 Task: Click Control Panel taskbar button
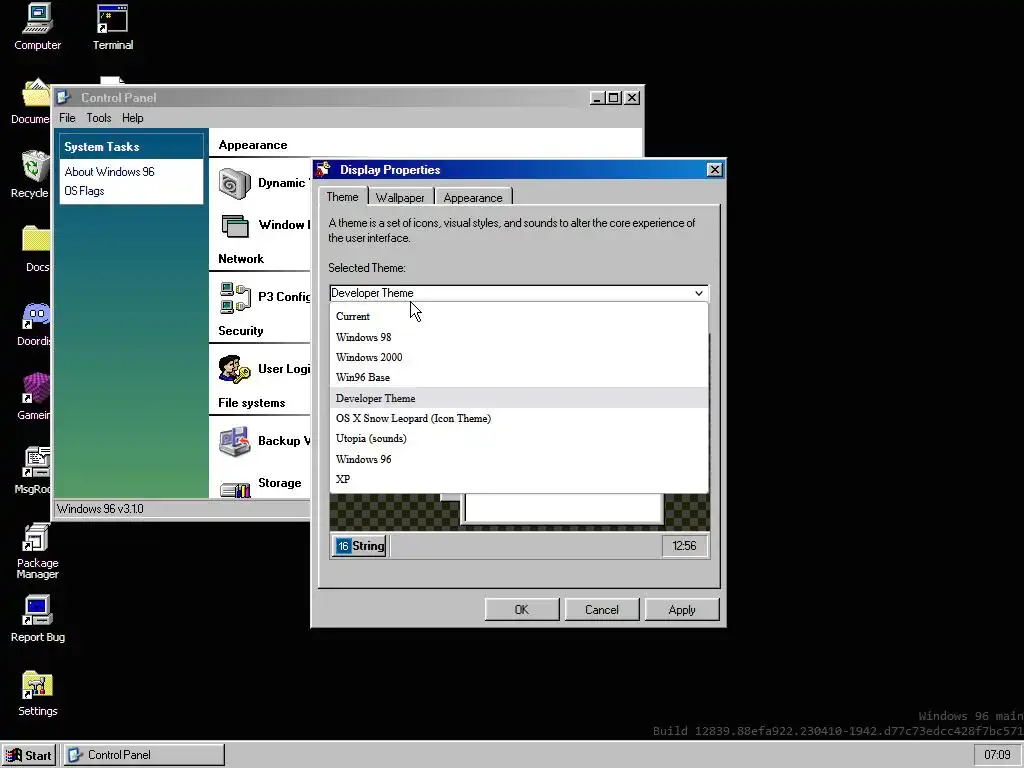(x=144, y=755)
